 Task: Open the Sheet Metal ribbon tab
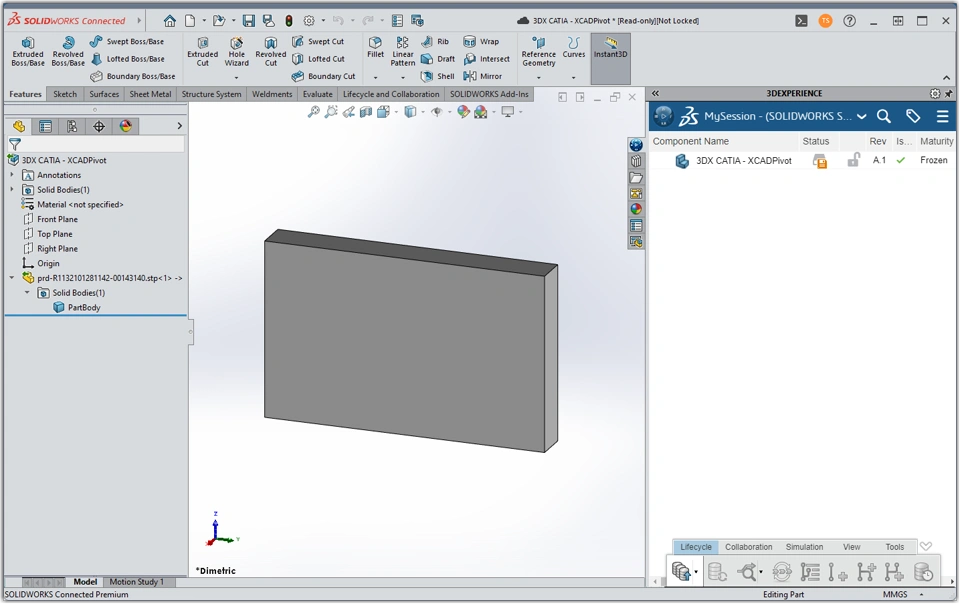coord(150,94)
